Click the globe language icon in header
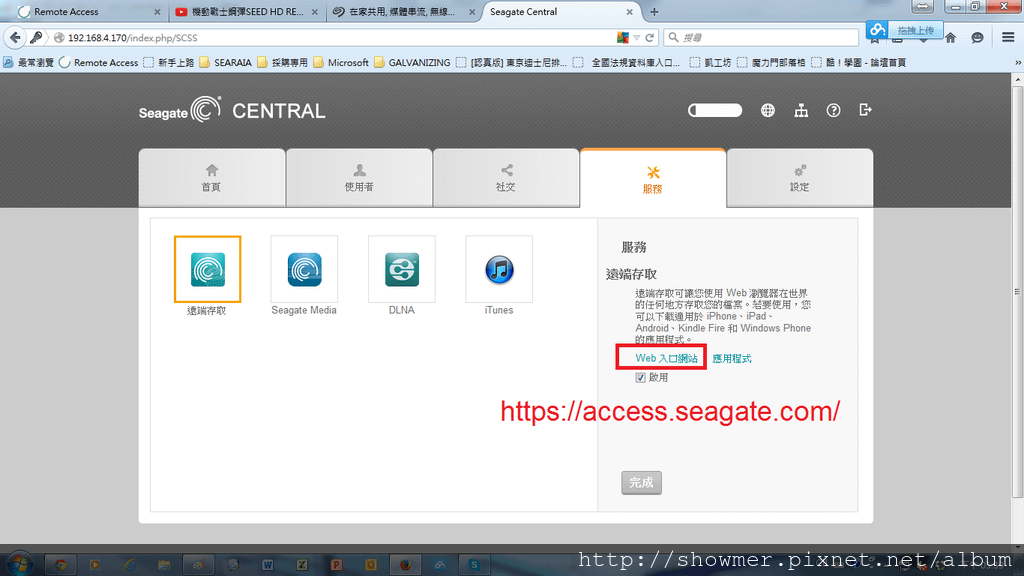This screenshot has width=1024, height=576. [768, 110]
